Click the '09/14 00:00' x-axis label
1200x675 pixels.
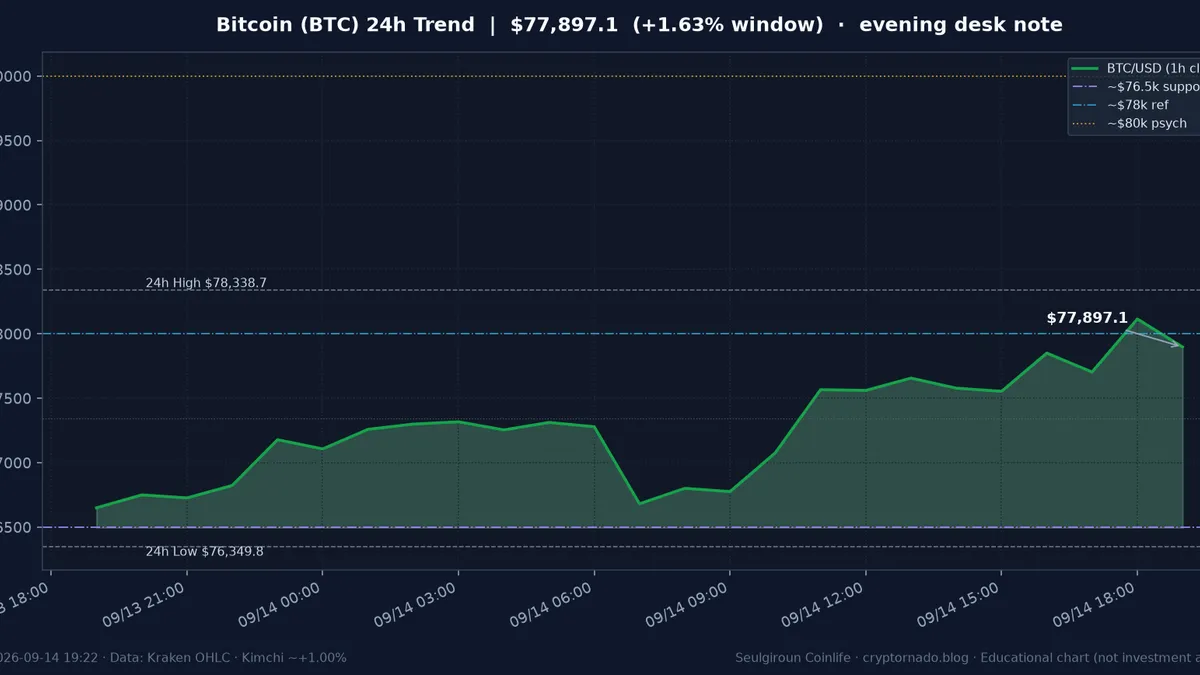pos(279,606)
